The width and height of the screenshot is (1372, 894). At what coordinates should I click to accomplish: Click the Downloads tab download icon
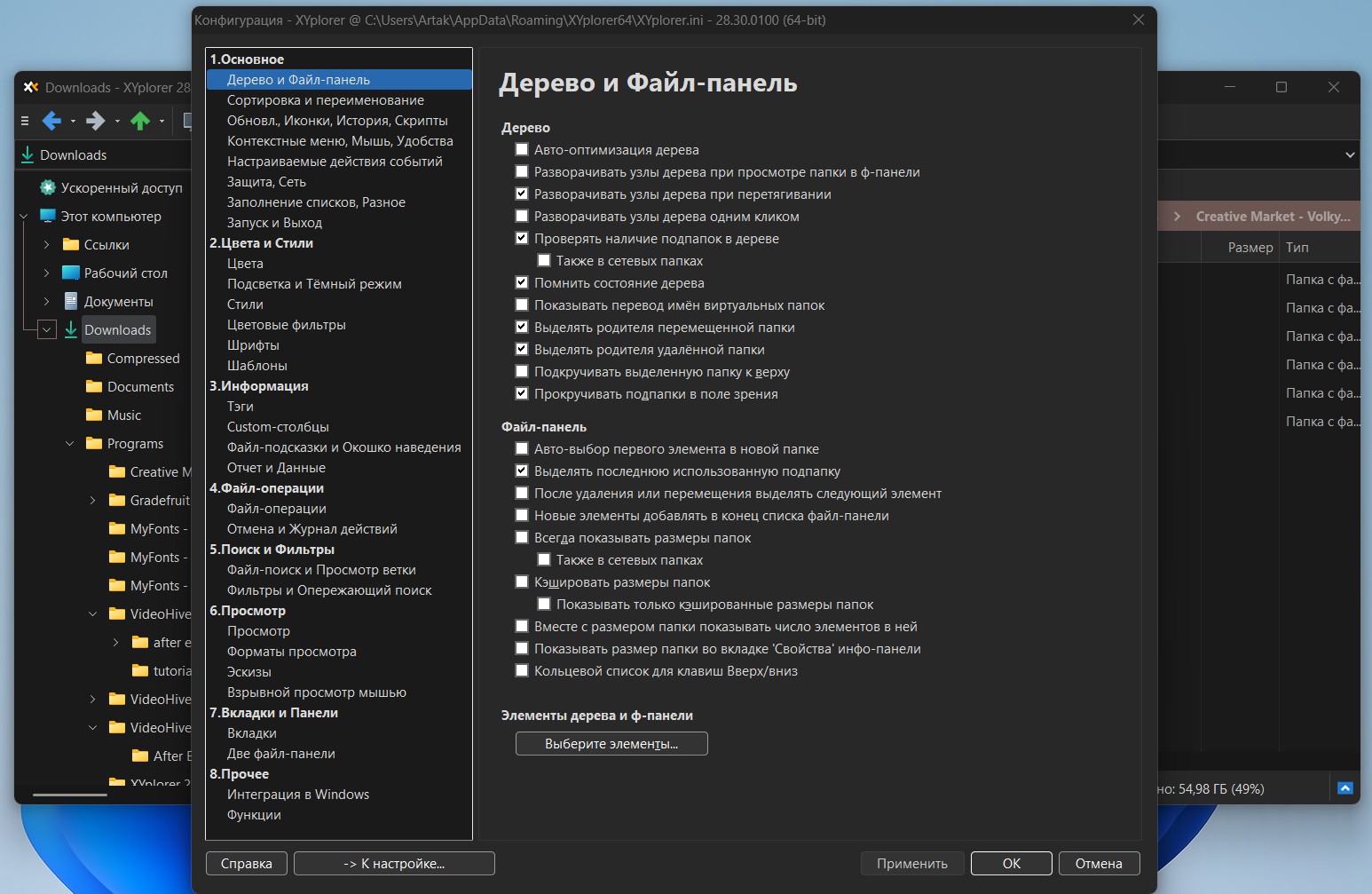click(x=28, y=154)
